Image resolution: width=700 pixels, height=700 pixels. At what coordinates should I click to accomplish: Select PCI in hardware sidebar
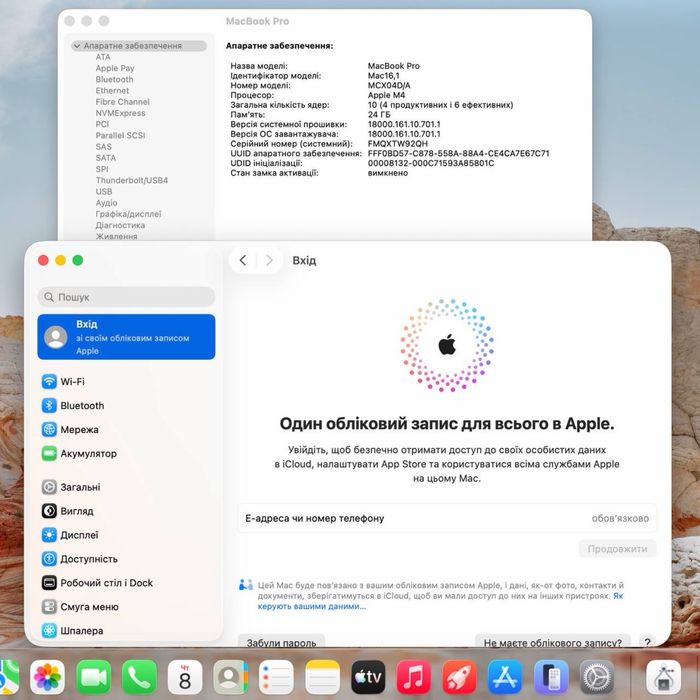click(102, 124)
